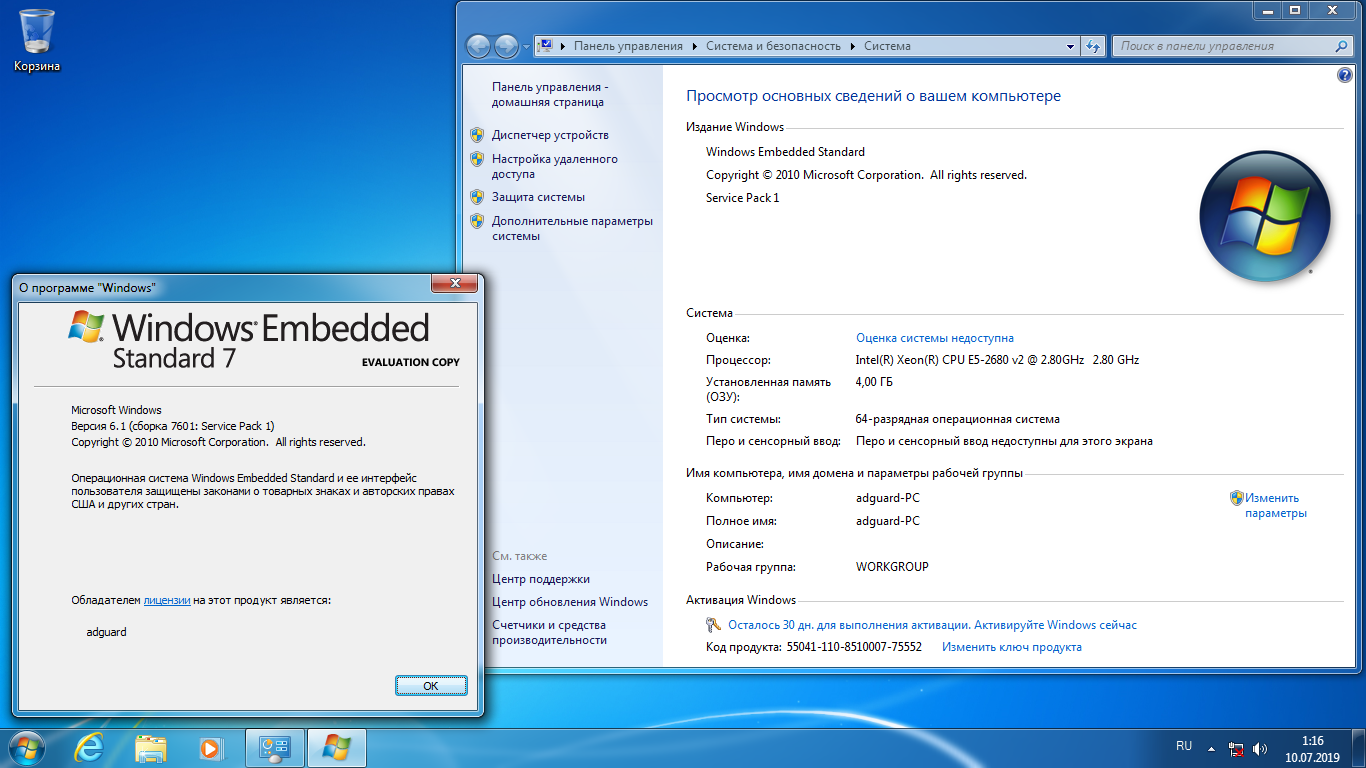The height and width of the screenshot is (768, 1366).
Task: Click 'Изменить параметры' link
Action: (1275, 505)
